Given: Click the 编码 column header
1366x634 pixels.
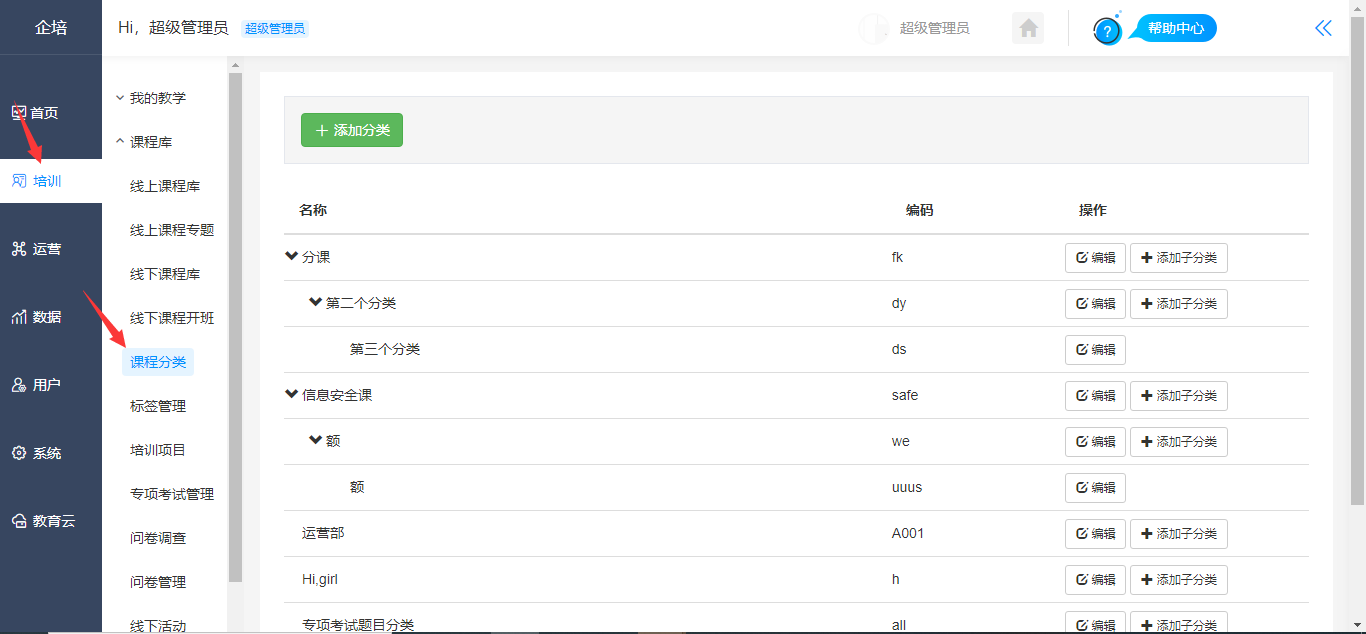Looking at the screenshot, I should tap(920, 210).
